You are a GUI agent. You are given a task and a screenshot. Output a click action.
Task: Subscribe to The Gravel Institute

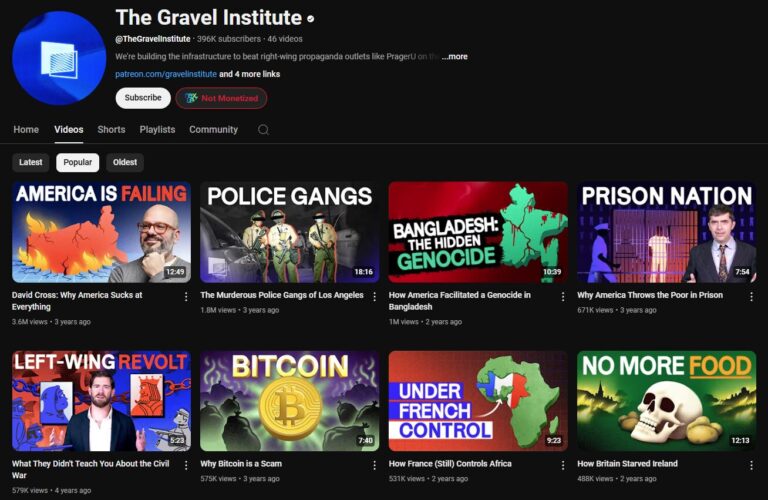click(143, 98)
